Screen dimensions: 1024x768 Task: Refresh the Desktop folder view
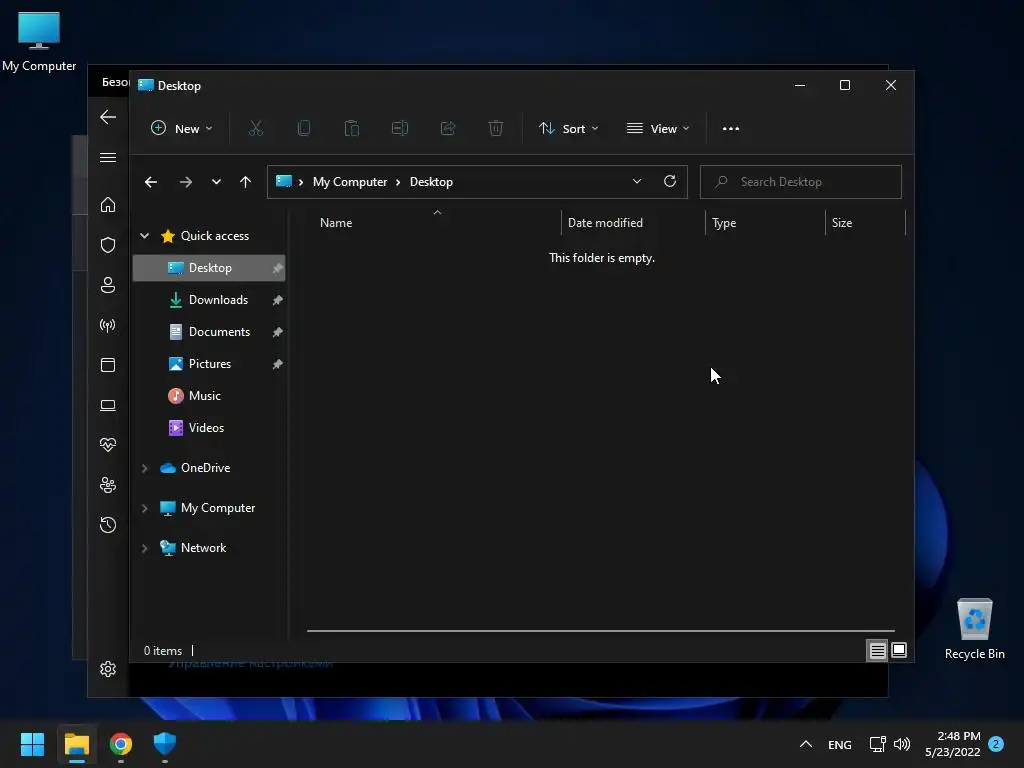(x=670, y=182)
